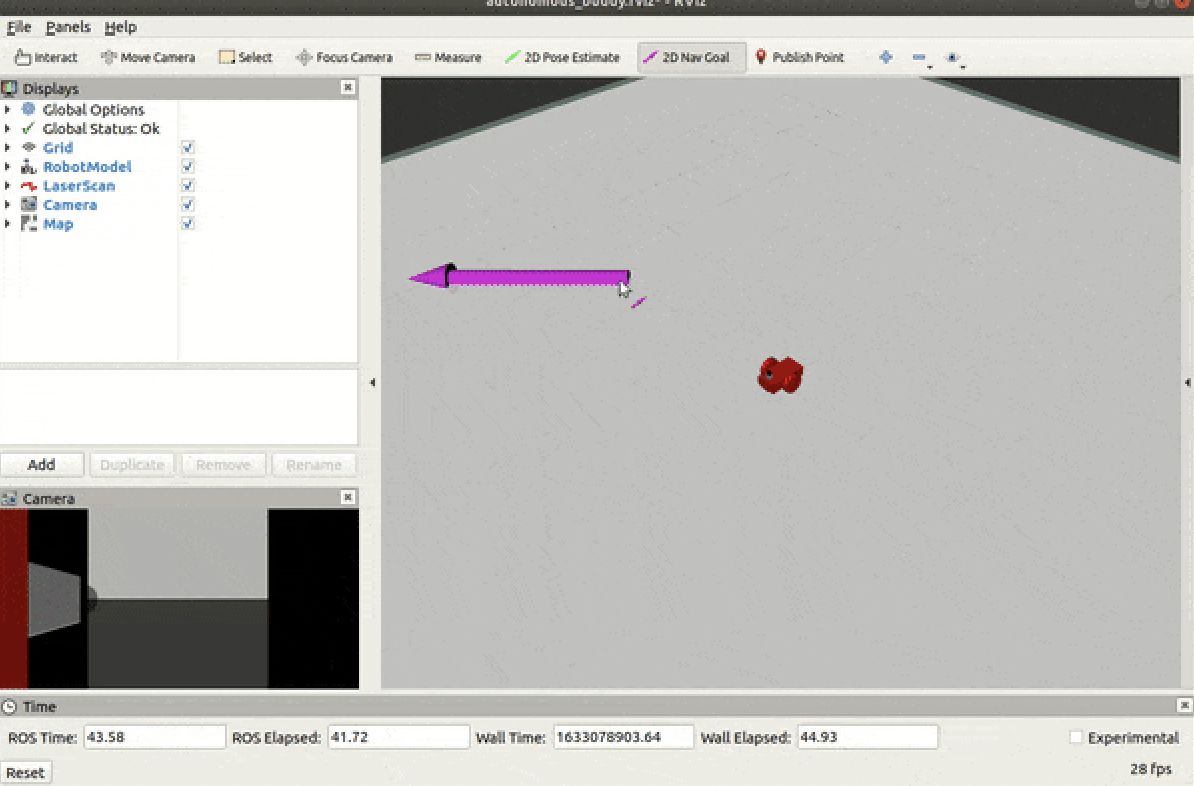
Task: Disable the LaserScan display checkbox
Action: (x=187, y=185)
